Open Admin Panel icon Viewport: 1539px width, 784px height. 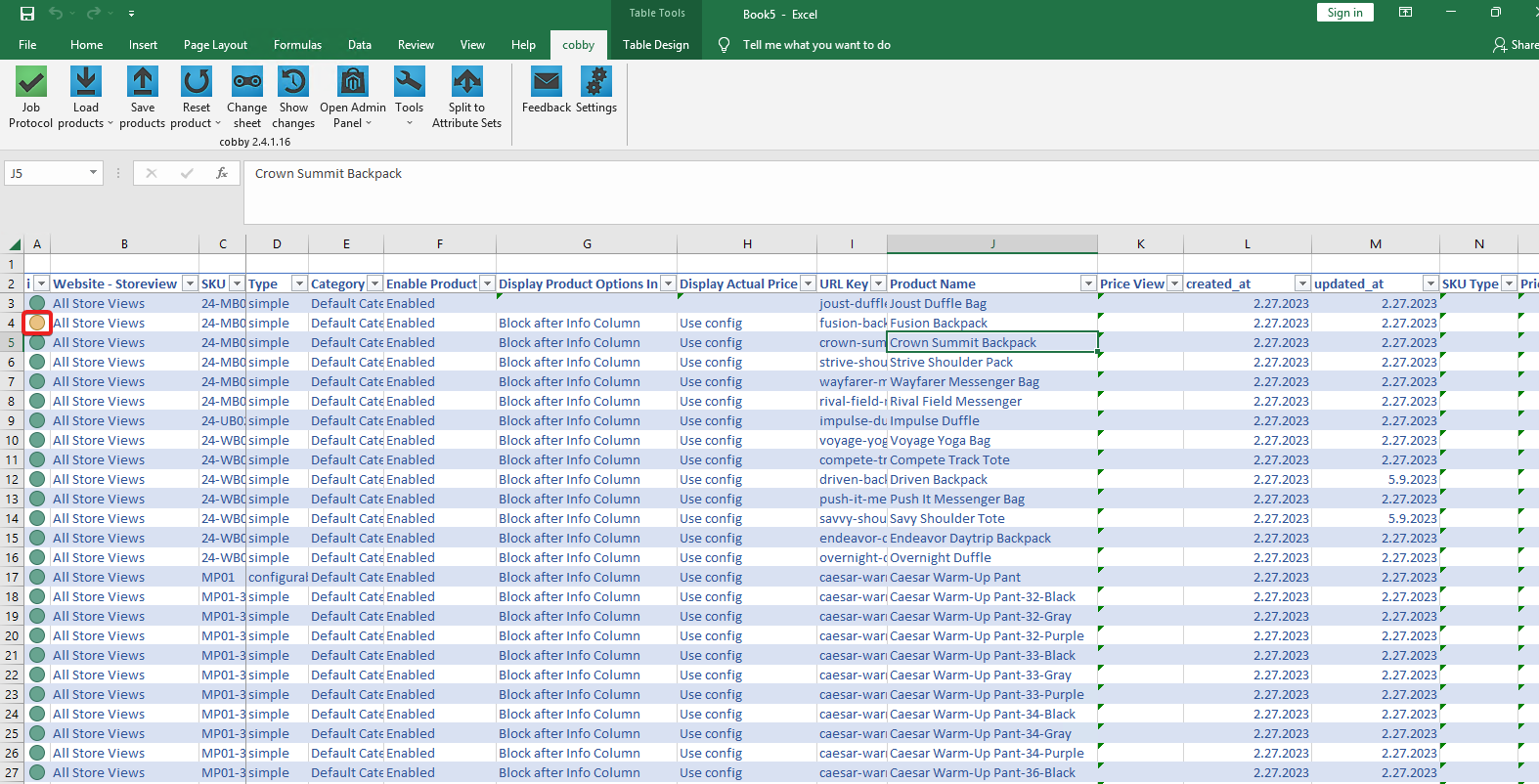pyautogui.click(x=353, y=81)
